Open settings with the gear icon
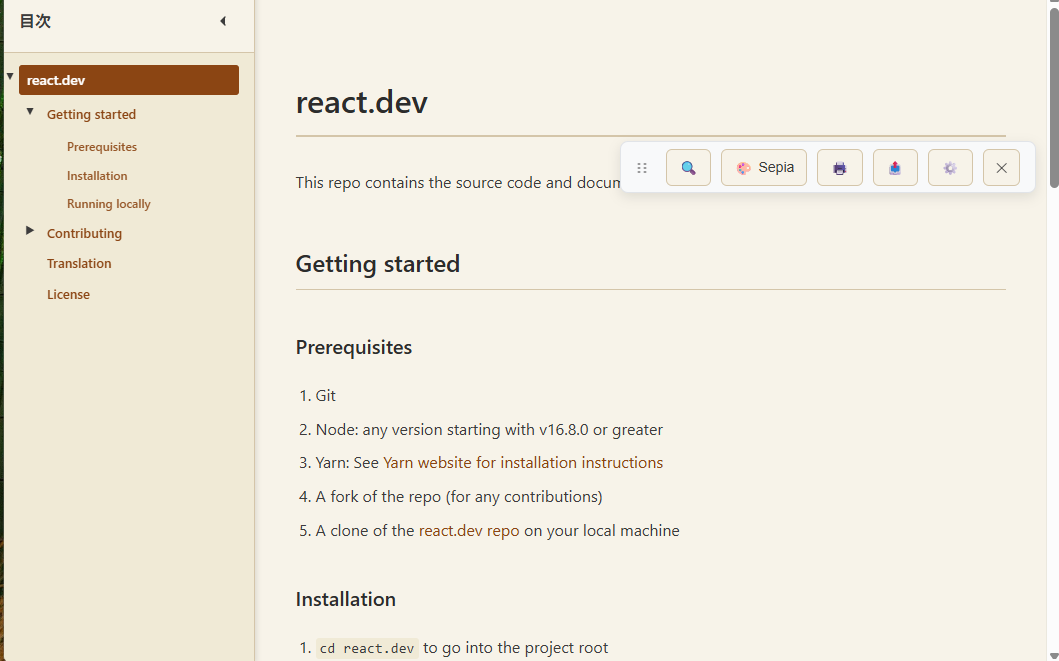This screenshot has width=1059, height=661. (x=950, y=167)
